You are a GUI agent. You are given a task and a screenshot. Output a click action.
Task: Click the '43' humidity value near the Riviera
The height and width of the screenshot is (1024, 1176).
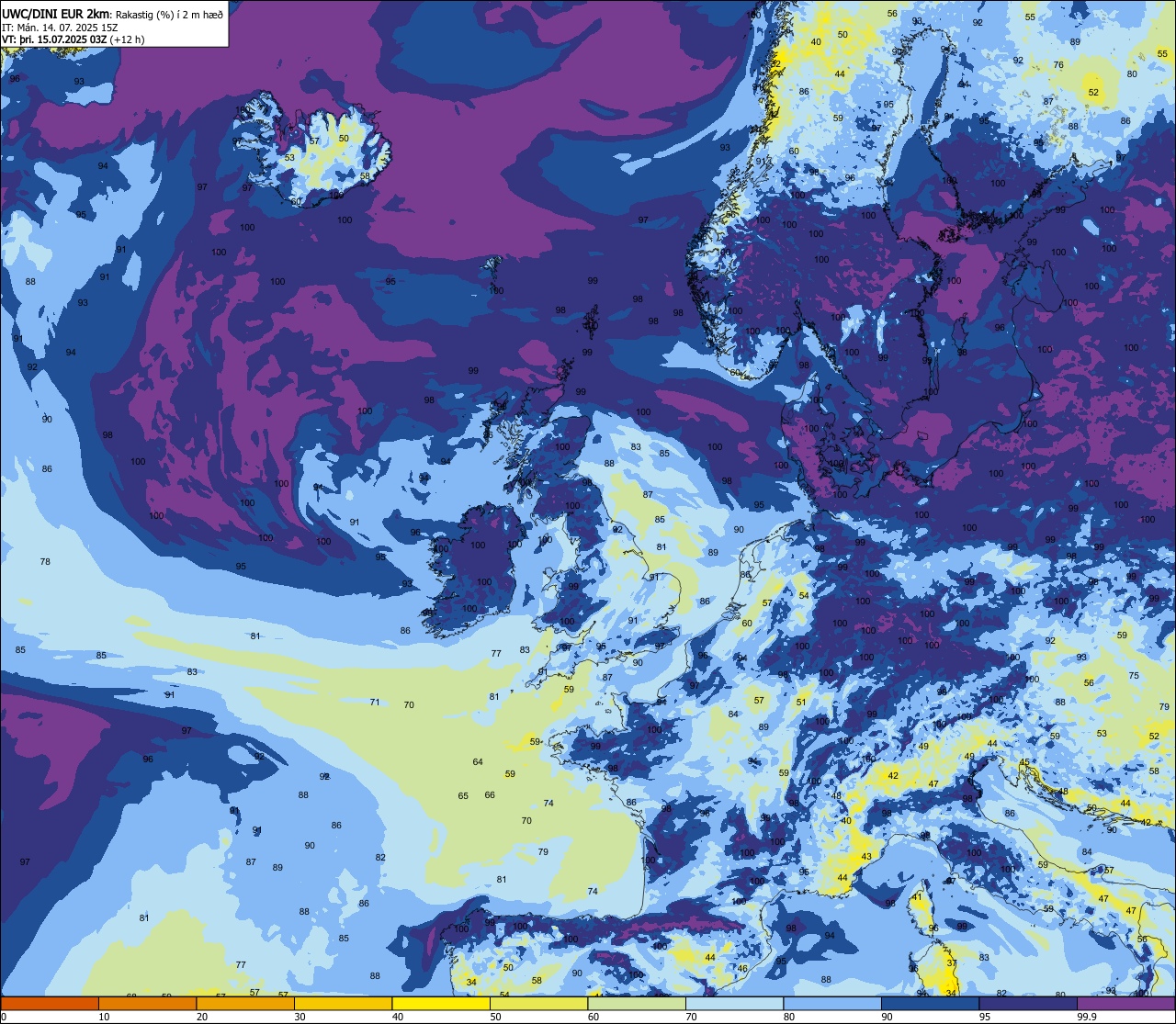click(865, 857)
